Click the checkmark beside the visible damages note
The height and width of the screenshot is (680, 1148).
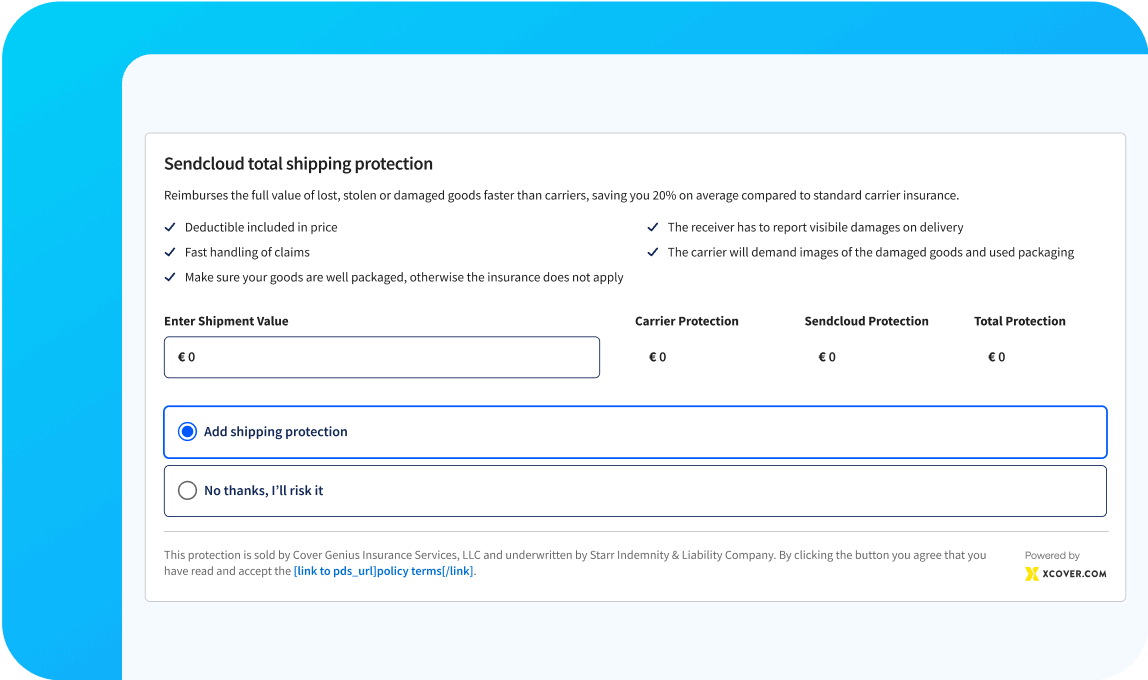(654, 227)
